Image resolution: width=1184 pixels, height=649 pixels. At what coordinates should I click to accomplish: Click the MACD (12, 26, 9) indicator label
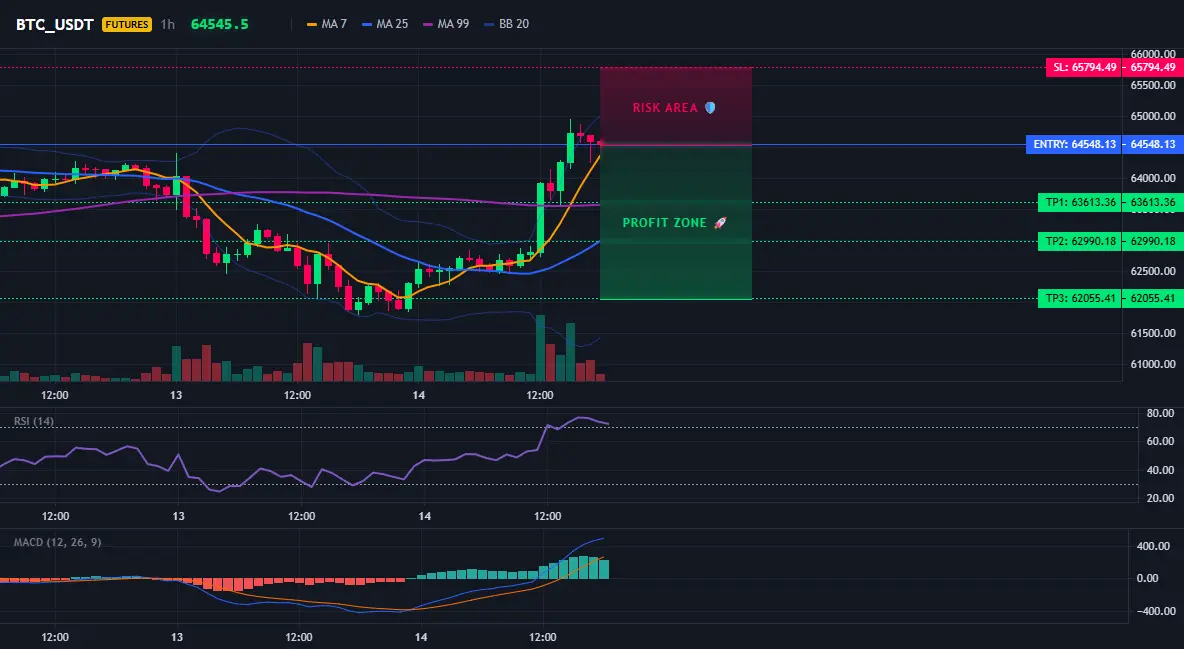[x=57, y=542]
